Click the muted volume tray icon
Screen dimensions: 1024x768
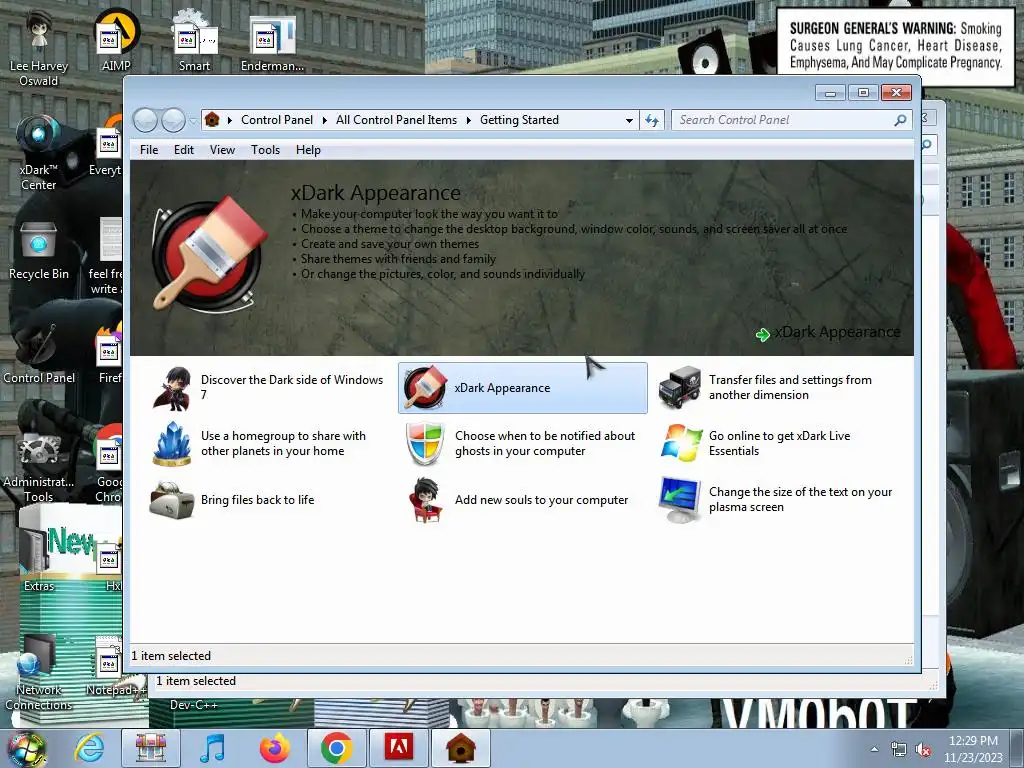click(x=923, y=750)
